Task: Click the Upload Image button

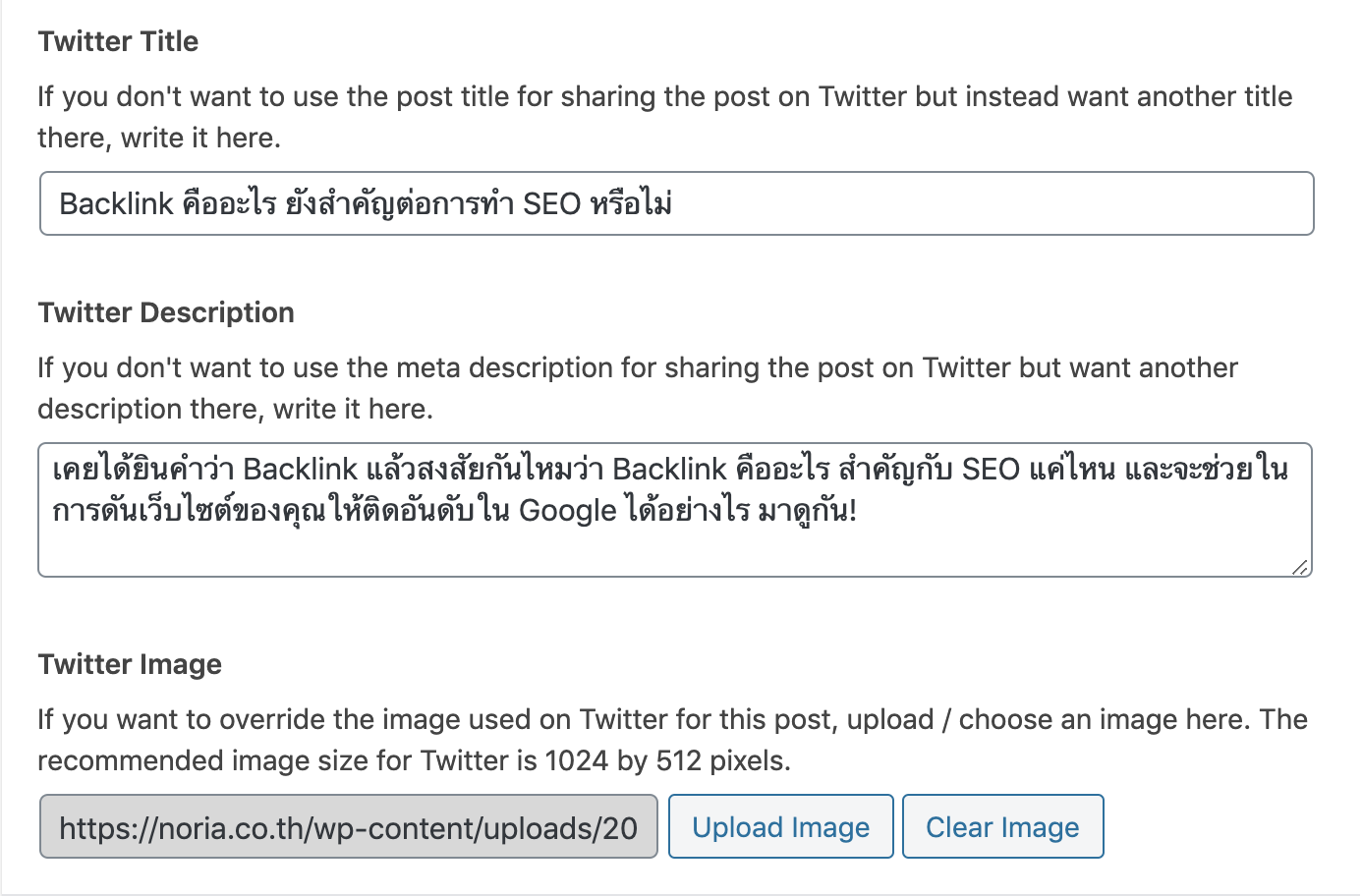Action: point(781,827)
